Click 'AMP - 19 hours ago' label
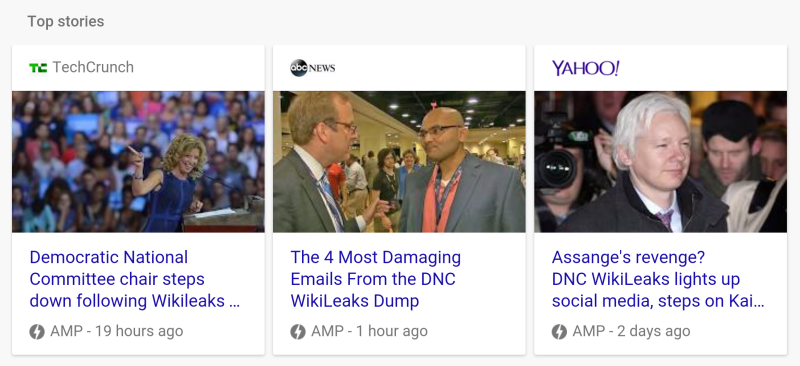The width and height of the screenshot is (800, 366). tap(116, 332)
